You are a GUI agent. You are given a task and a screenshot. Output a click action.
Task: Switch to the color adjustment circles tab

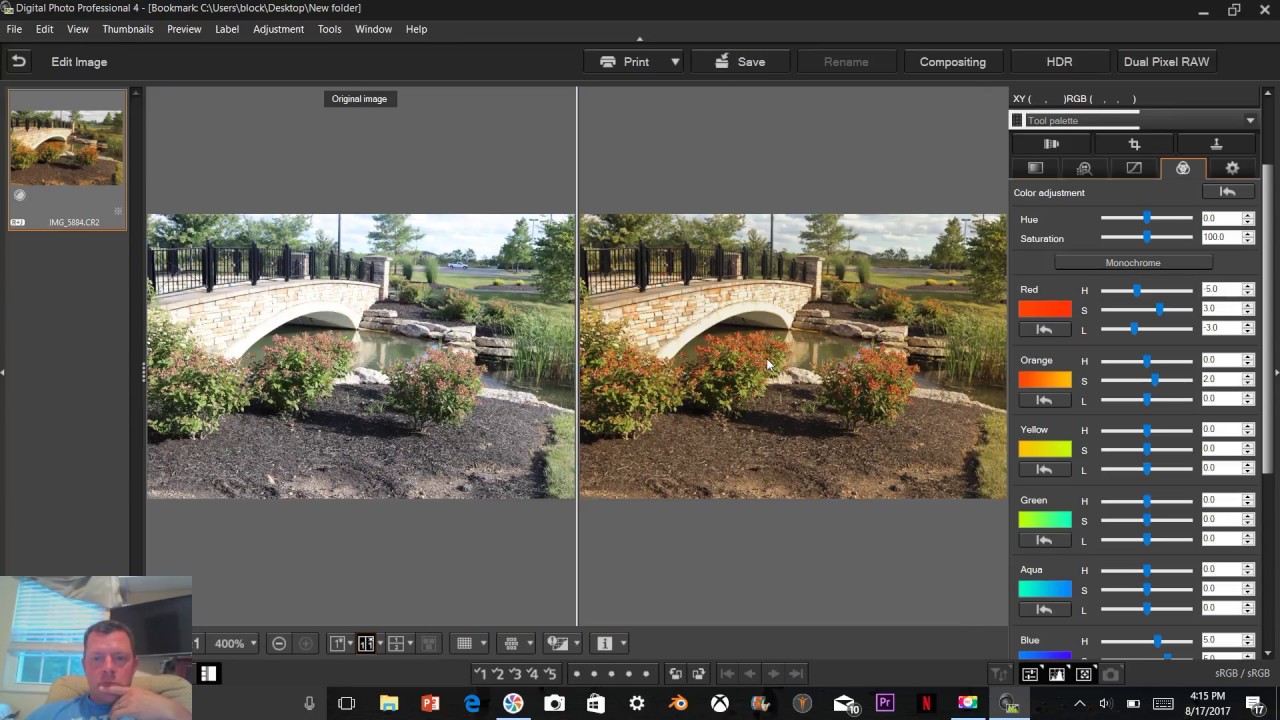(1183, 168)
